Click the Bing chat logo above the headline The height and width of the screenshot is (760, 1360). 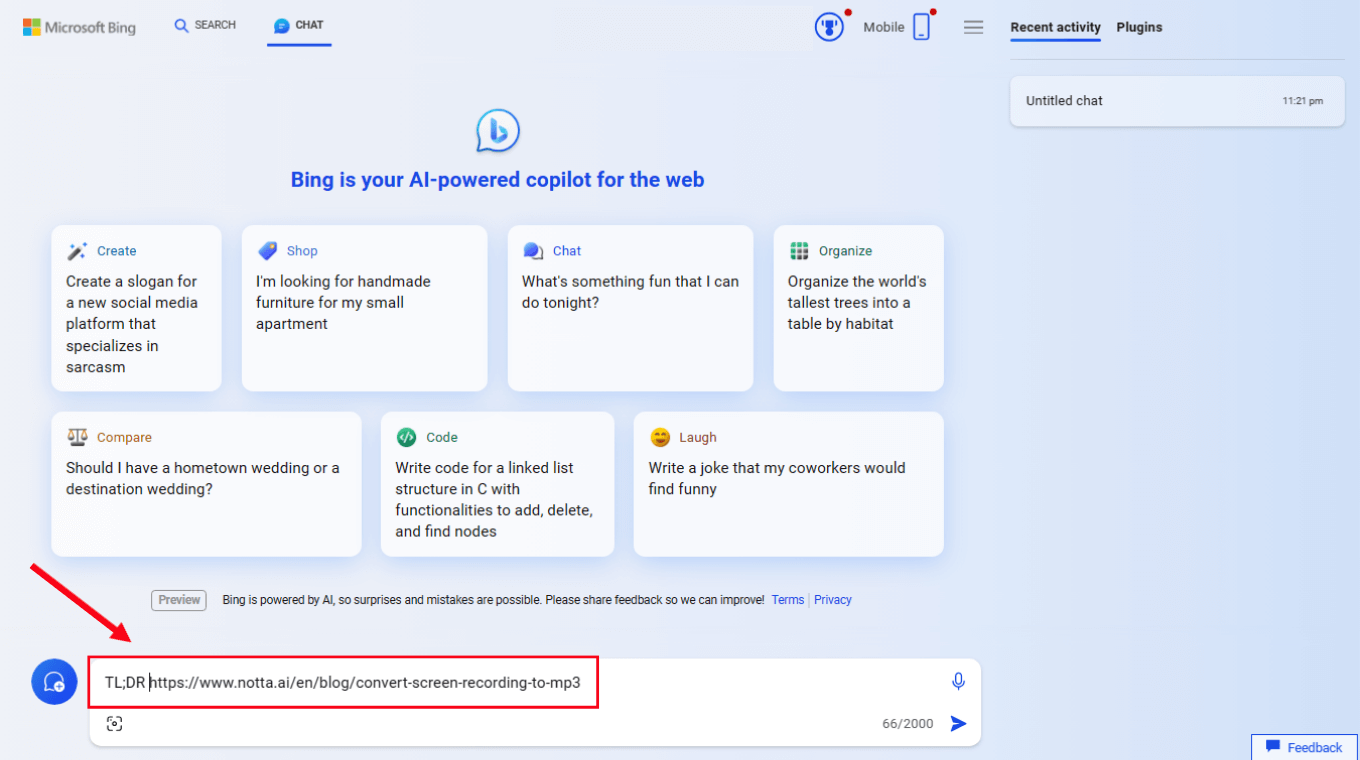[497, 131]
